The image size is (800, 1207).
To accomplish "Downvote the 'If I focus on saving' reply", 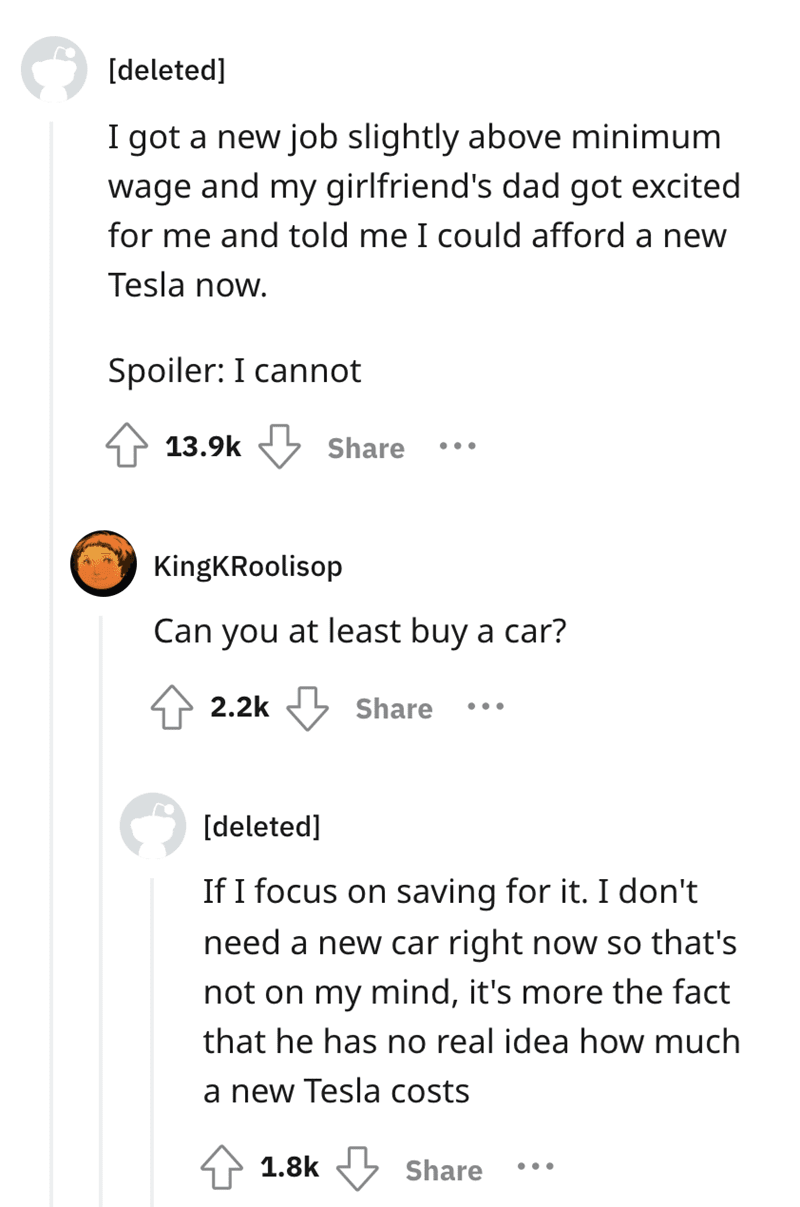I will (x=357, y=1170).
